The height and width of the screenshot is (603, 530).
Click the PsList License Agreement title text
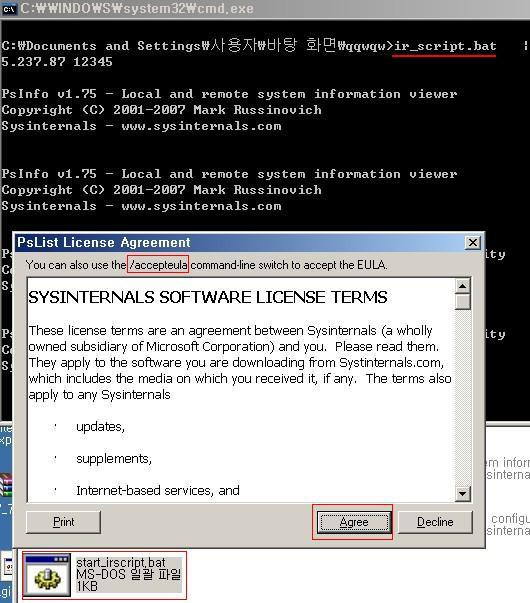click(104, 242)
